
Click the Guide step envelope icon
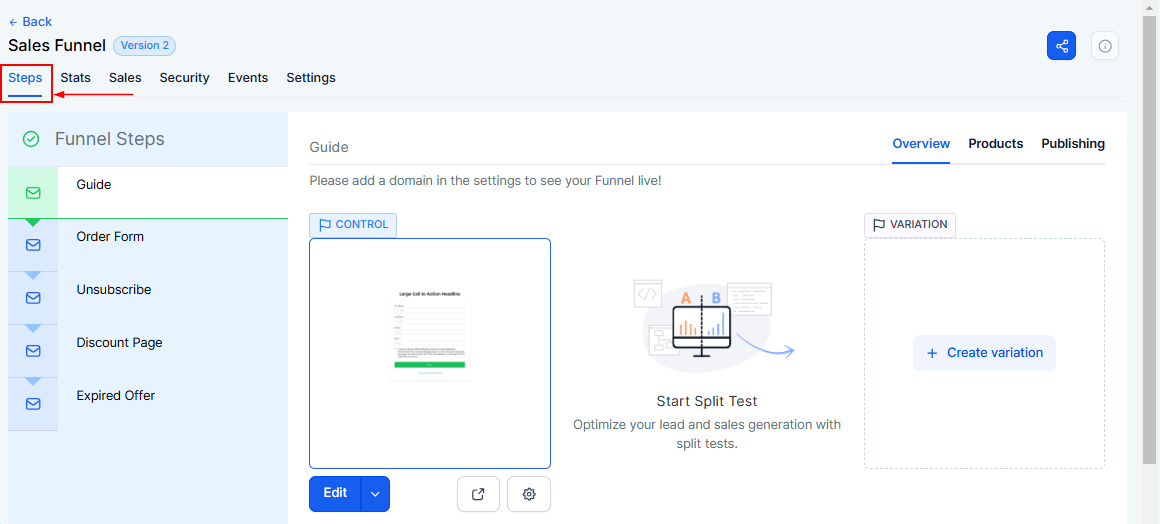click(33, 192)
